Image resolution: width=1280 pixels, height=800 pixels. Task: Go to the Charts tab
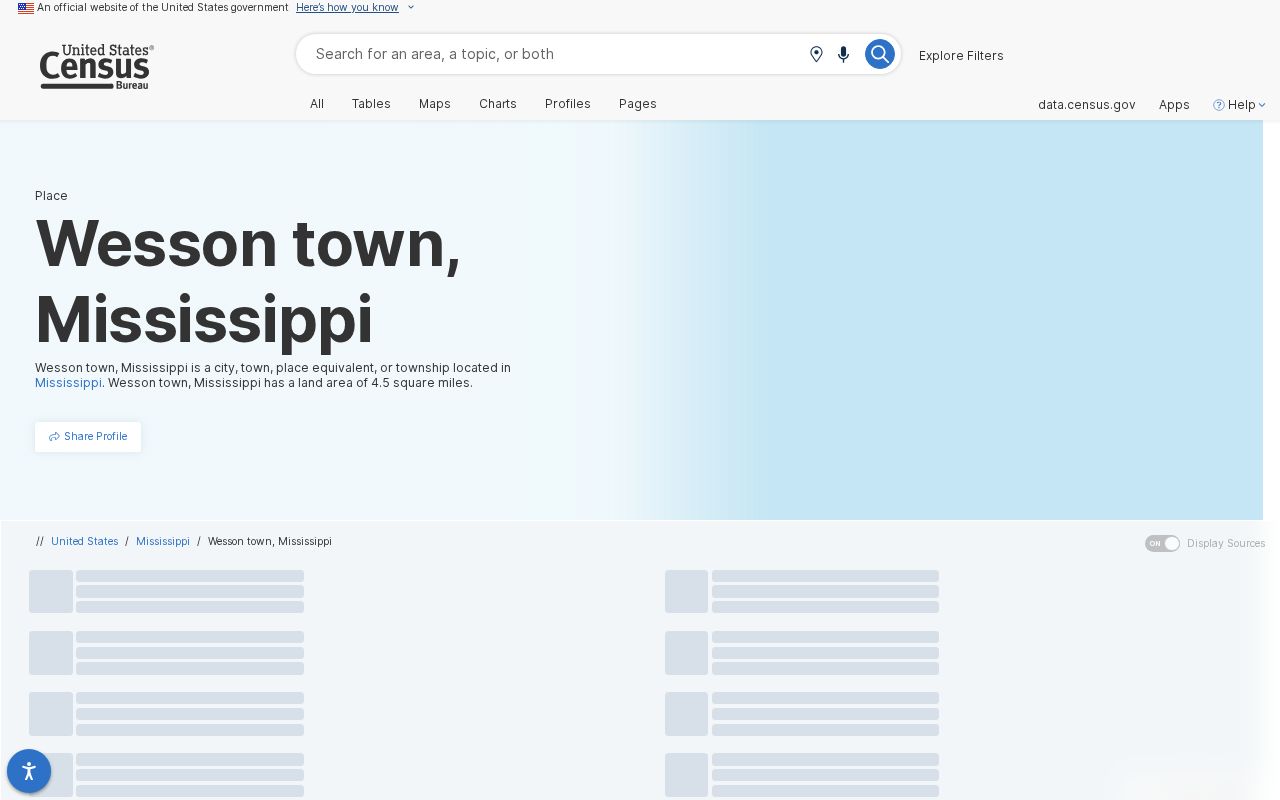[x=498, y=104]
